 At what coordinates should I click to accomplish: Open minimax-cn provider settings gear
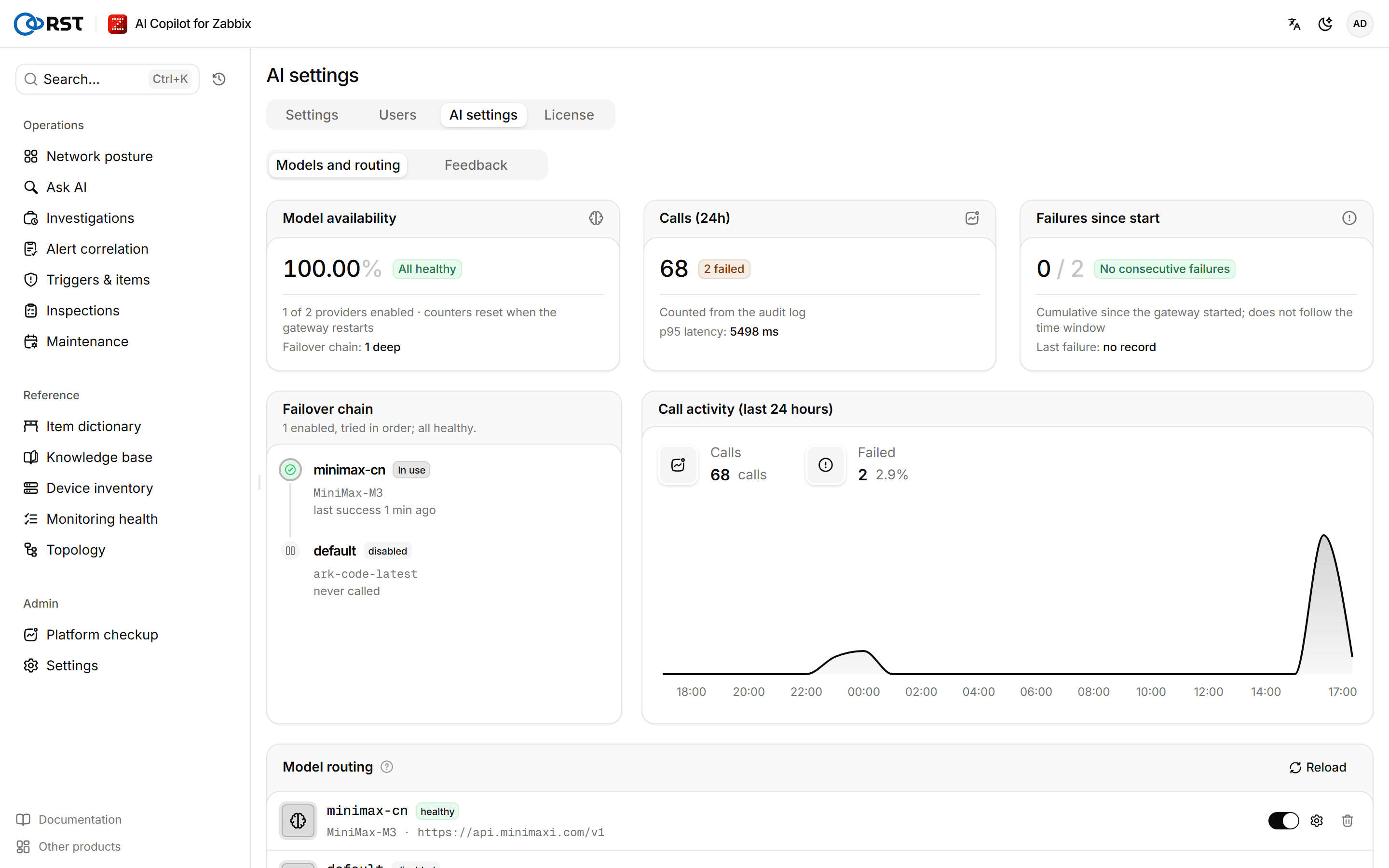tap(1317, 821)
